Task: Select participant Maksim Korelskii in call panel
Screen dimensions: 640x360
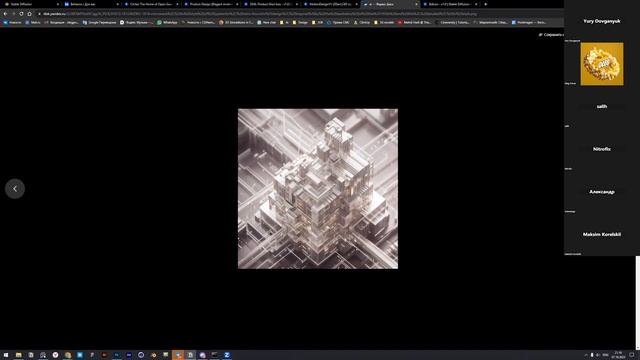Action: tap(602, 234)
